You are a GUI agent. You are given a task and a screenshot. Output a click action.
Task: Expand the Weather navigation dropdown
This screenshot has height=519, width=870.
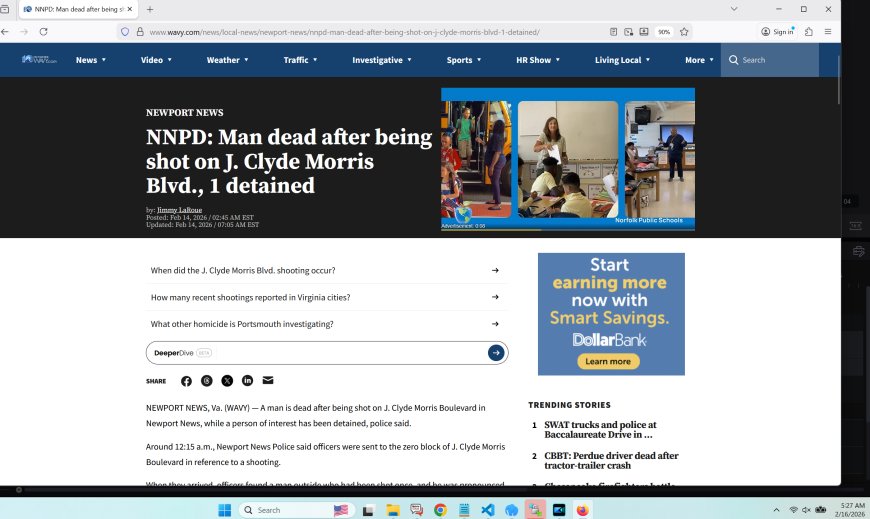230,60
